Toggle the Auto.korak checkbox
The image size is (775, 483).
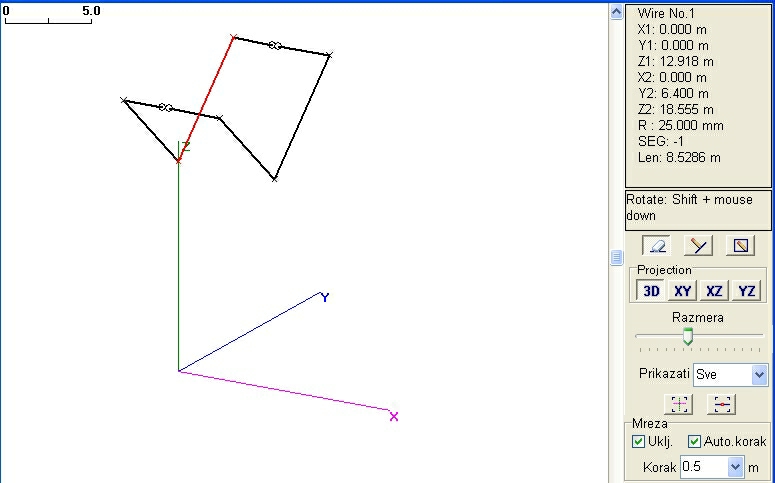(695, 442)
